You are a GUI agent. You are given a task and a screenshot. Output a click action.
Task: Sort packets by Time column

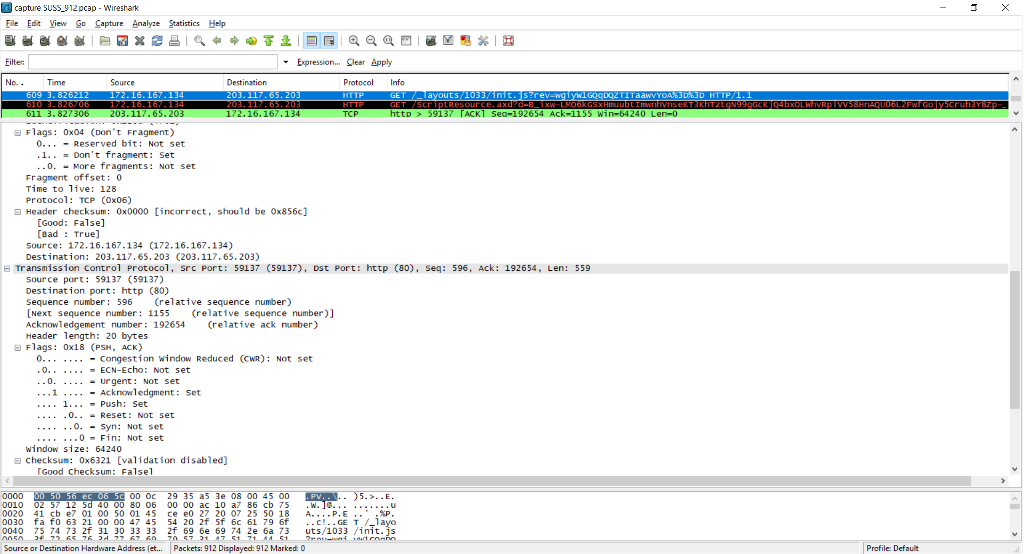pos(74,82)
